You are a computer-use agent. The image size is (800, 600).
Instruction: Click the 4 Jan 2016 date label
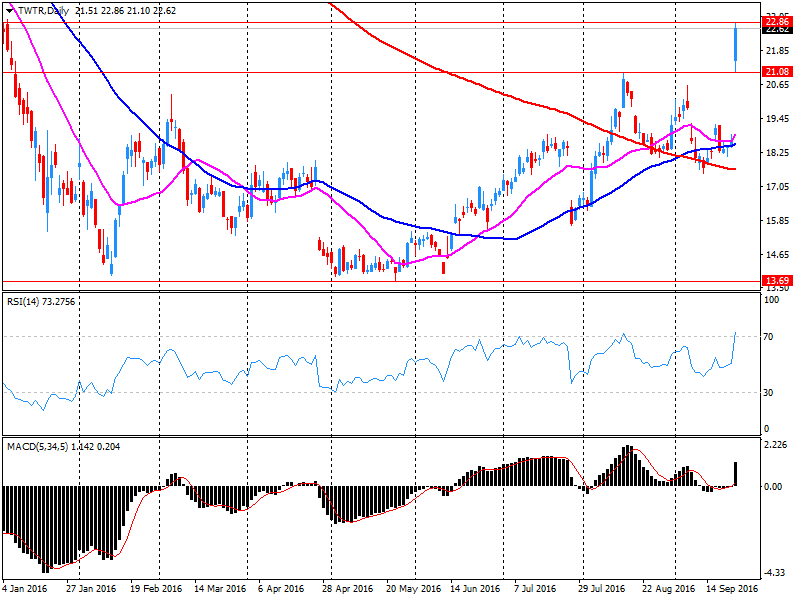[x=25, y=588]
